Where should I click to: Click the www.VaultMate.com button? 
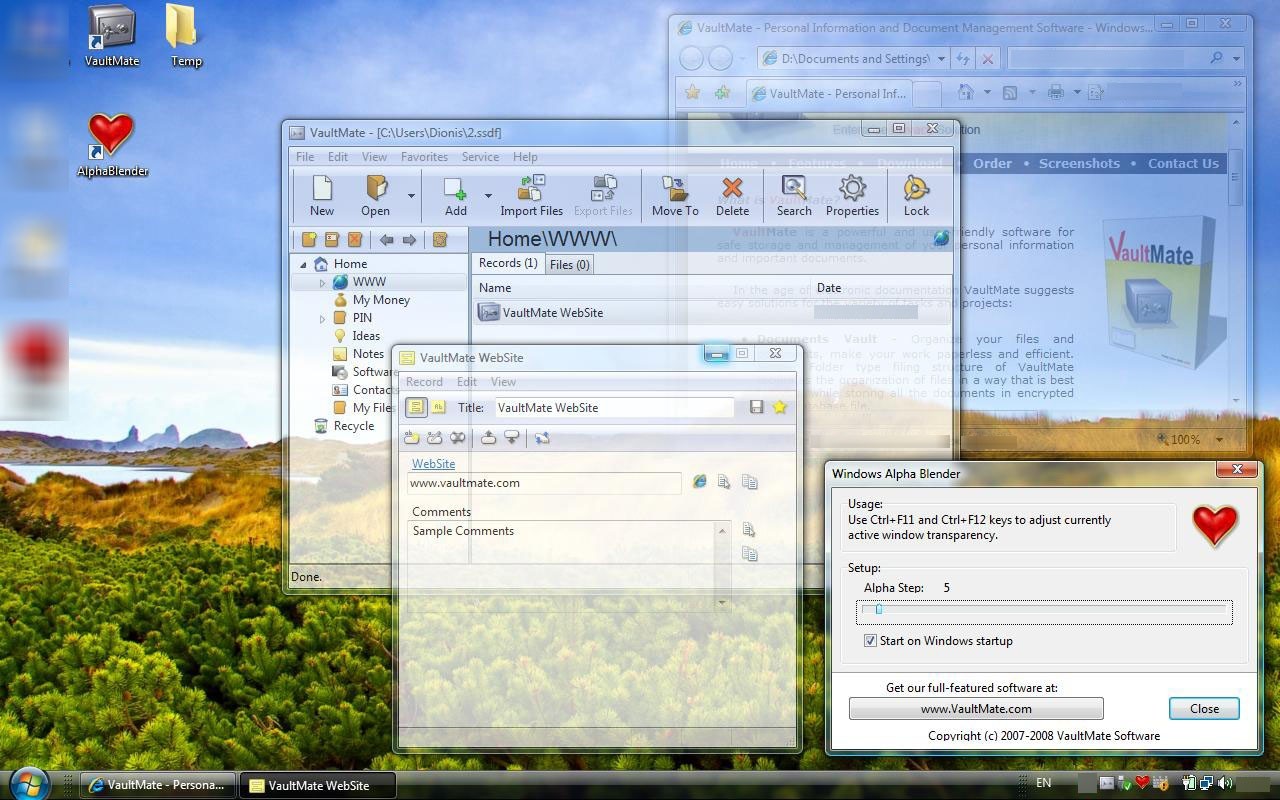[x=976, y=709]
